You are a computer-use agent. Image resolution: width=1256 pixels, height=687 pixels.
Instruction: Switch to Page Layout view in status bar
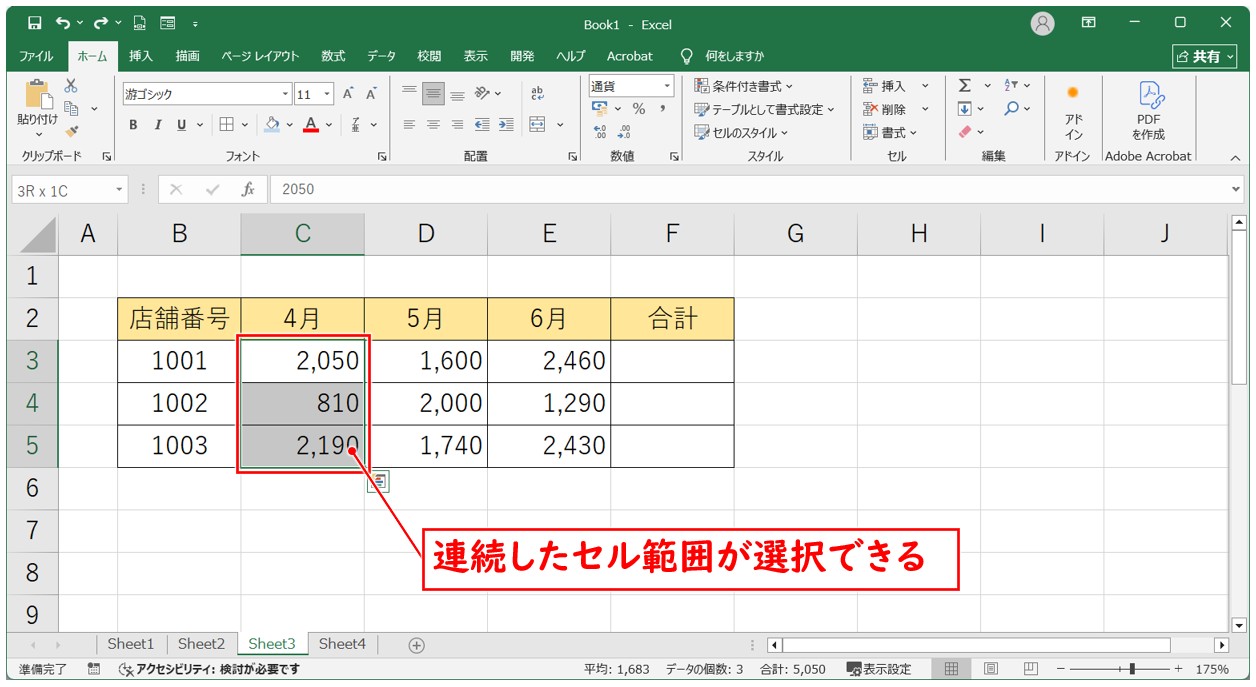click(x=990, y=669)
